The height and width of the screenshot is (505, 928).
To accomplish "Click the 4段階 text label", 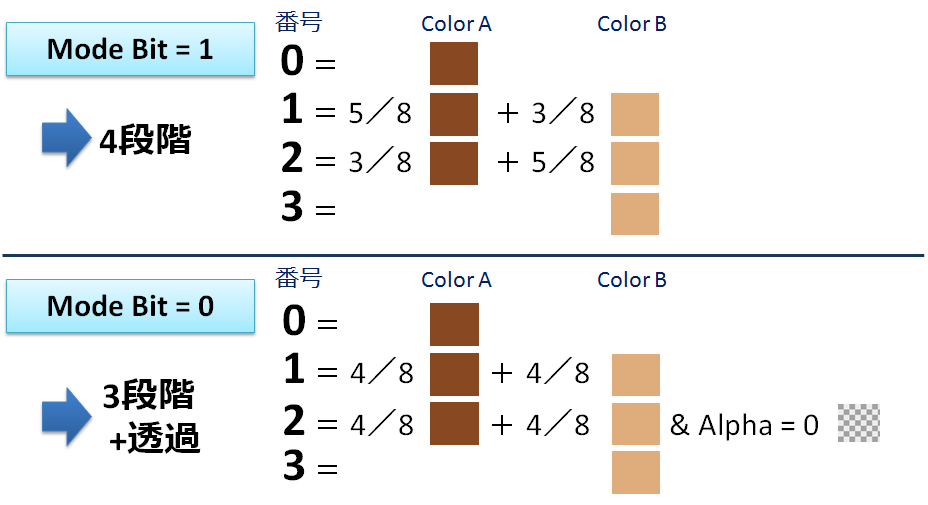I will [145, 140].
